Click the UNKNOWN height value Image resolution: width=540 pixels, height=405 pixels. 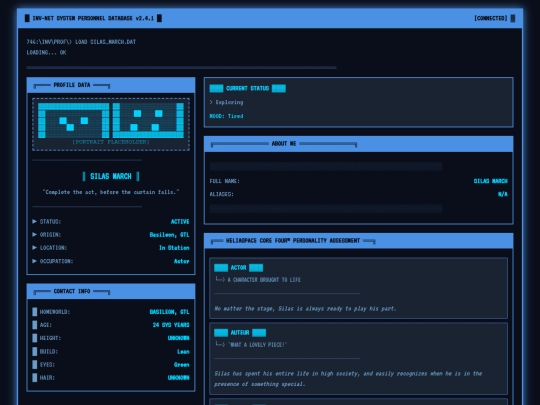pos(178,338)
